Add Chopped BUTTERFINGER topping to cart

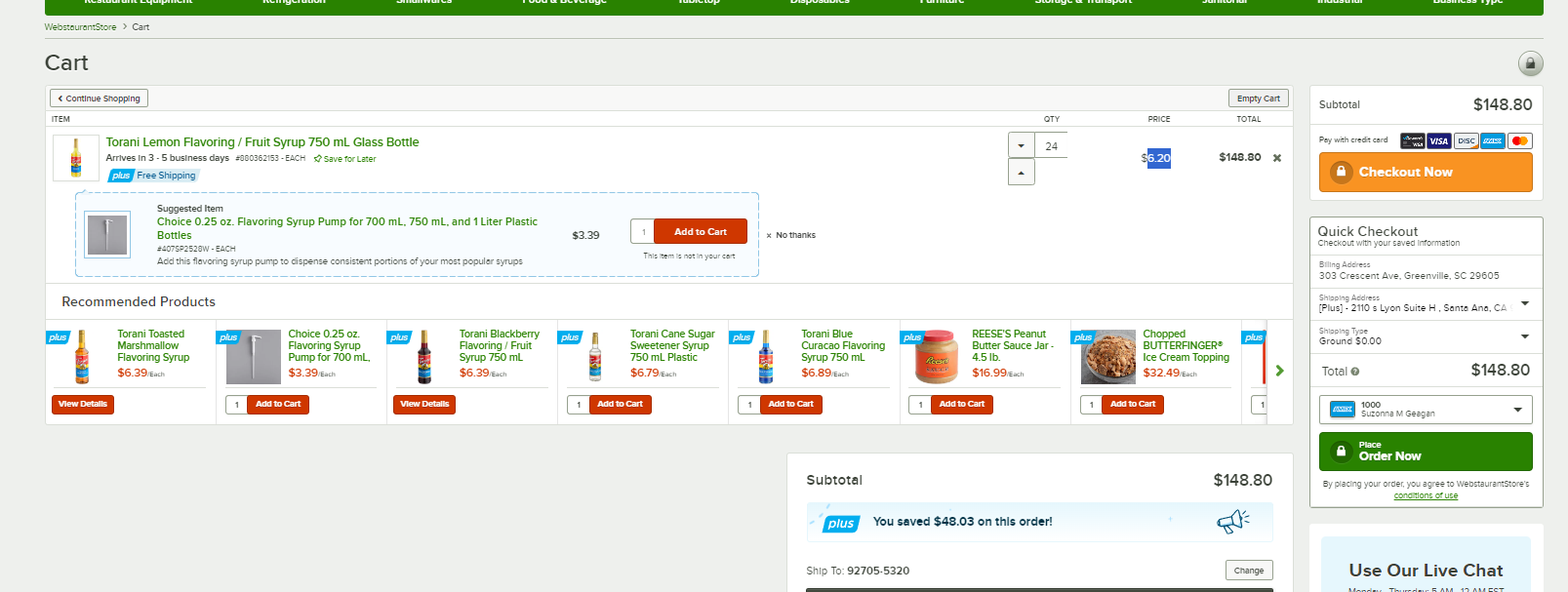(x=1133, y=405)
